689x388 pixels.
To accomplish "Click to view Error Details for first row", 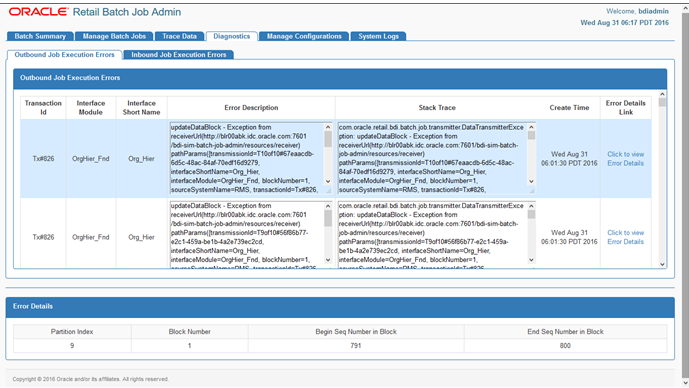I will [x=625, y=159].
